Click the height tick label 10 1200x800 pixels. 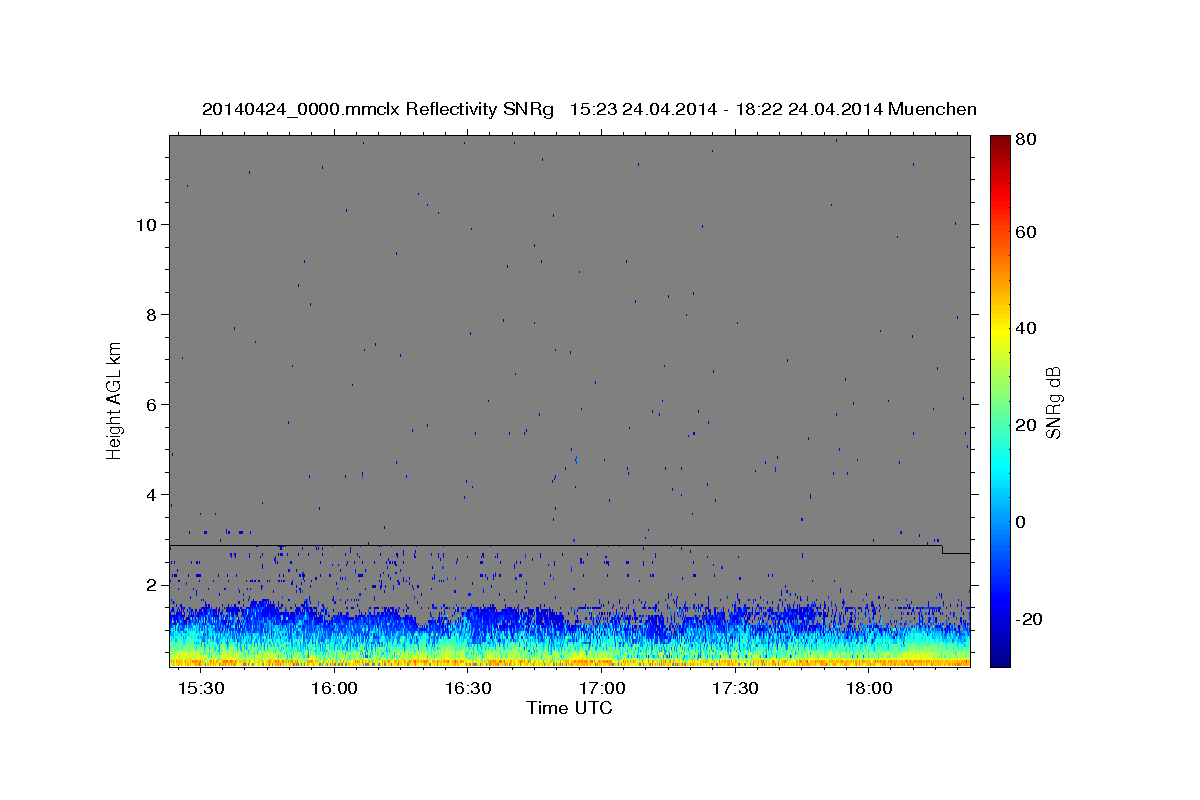pyautogui.click(x=148, y=224)
